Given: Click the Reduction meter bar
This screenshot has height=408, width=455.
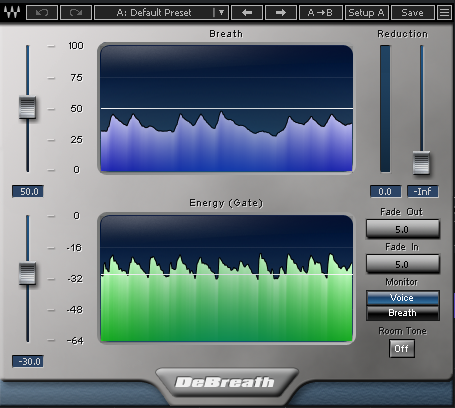Looking at the screenshot, I should 385,109.
